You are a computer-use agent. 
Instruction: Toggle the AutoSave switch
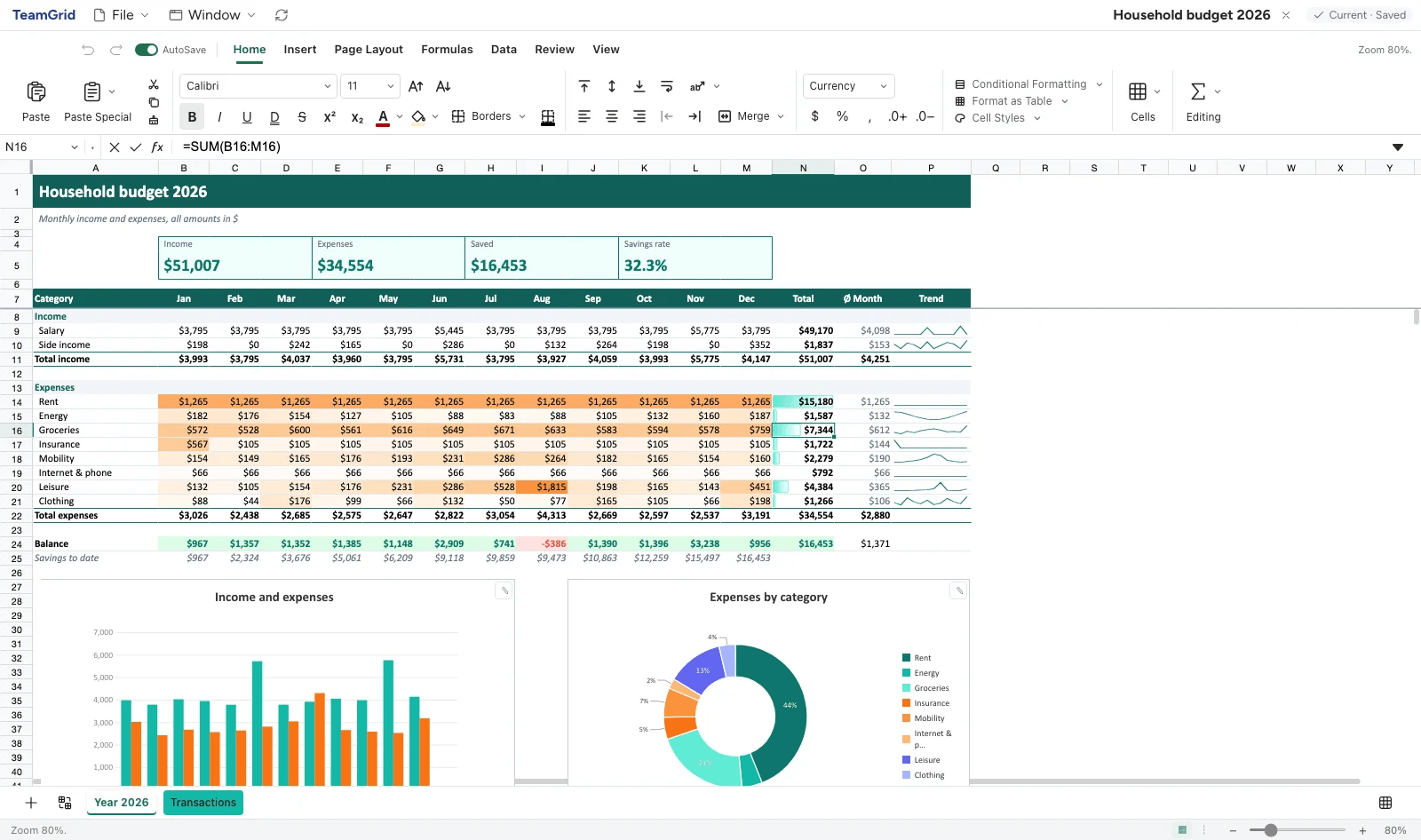pyautogui.click(x=147, y=50)
